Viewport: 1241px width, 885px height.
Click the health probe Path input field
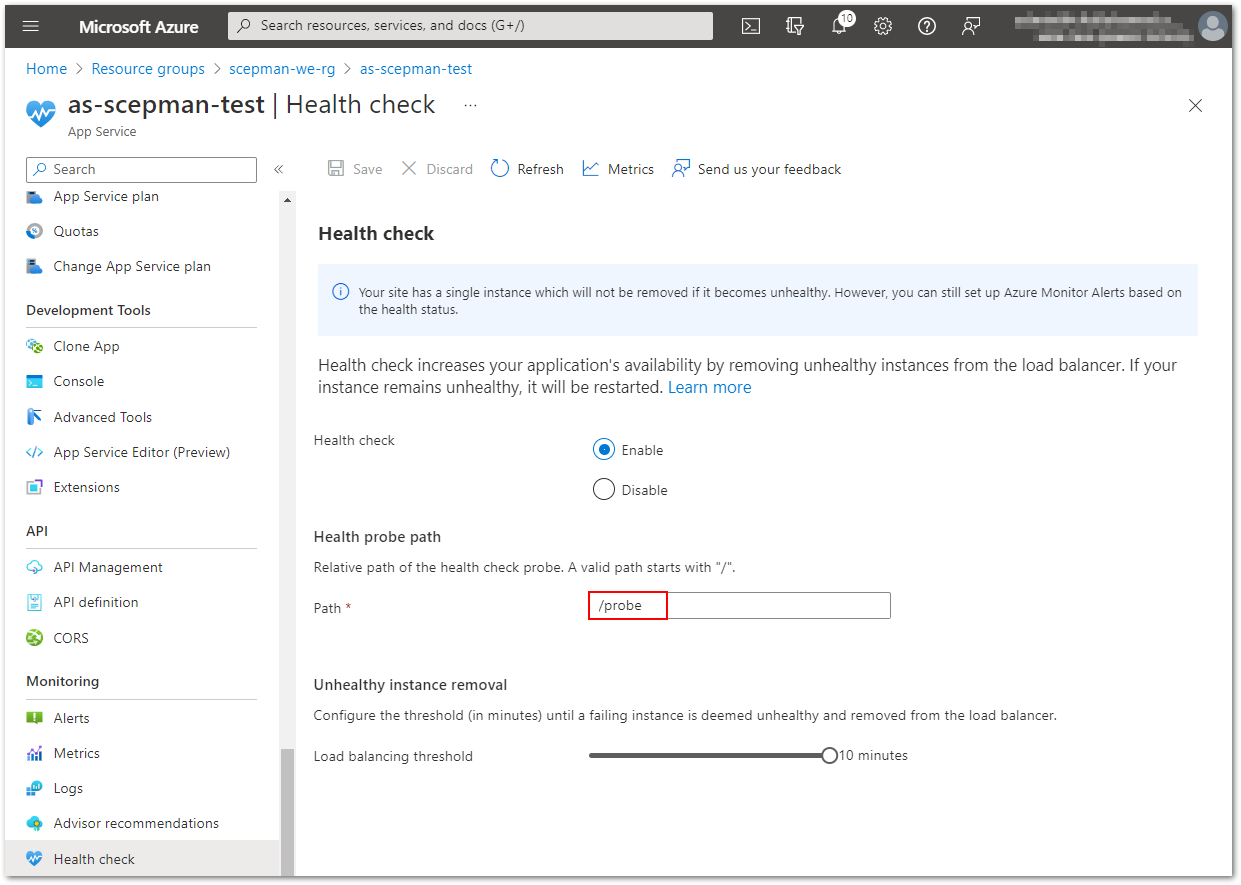click(739, 606)
